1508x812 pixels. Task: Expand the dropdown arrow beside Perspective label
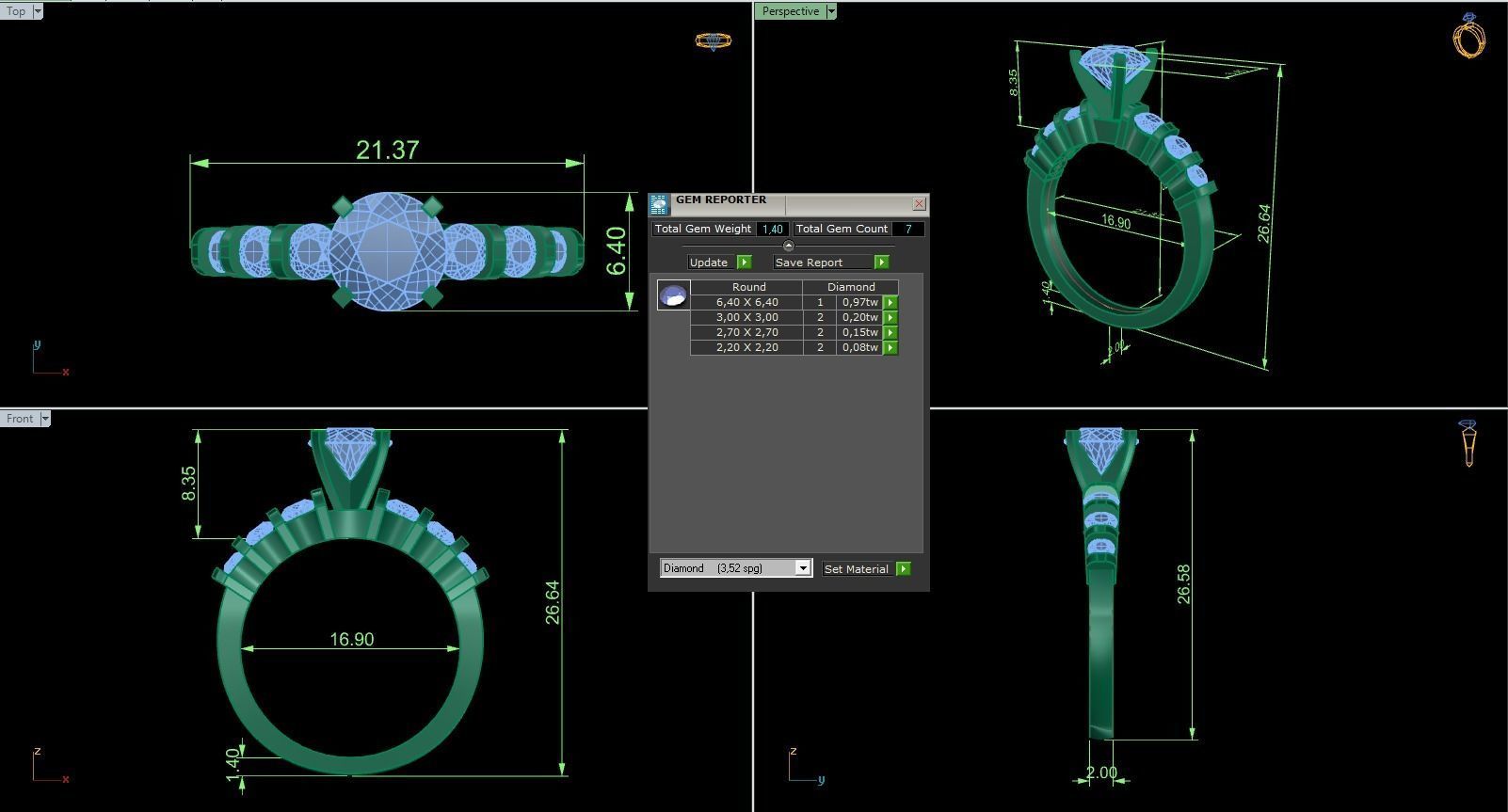[x=831, y=11]
